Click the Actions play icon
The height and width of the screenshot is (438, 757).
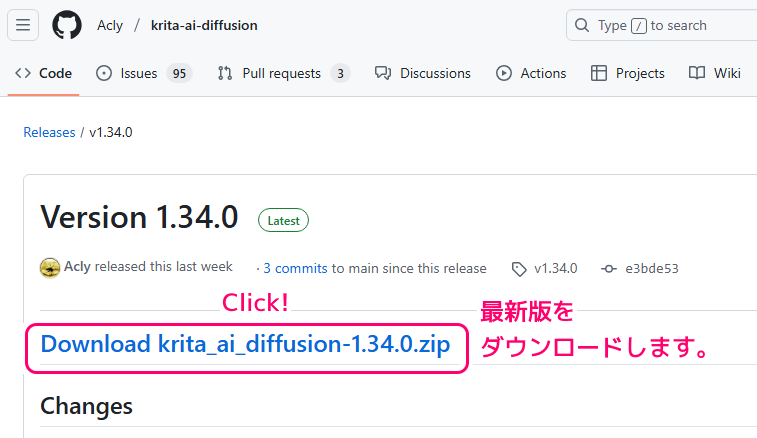tap(504, 73)
